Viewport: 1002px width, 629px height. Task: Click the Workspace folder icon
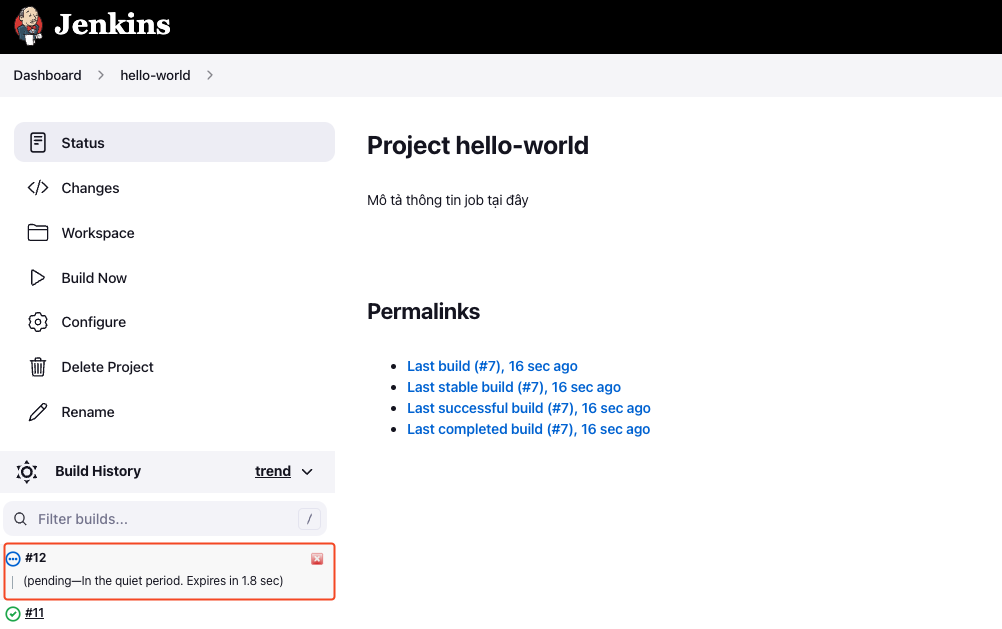coord(38,233)
